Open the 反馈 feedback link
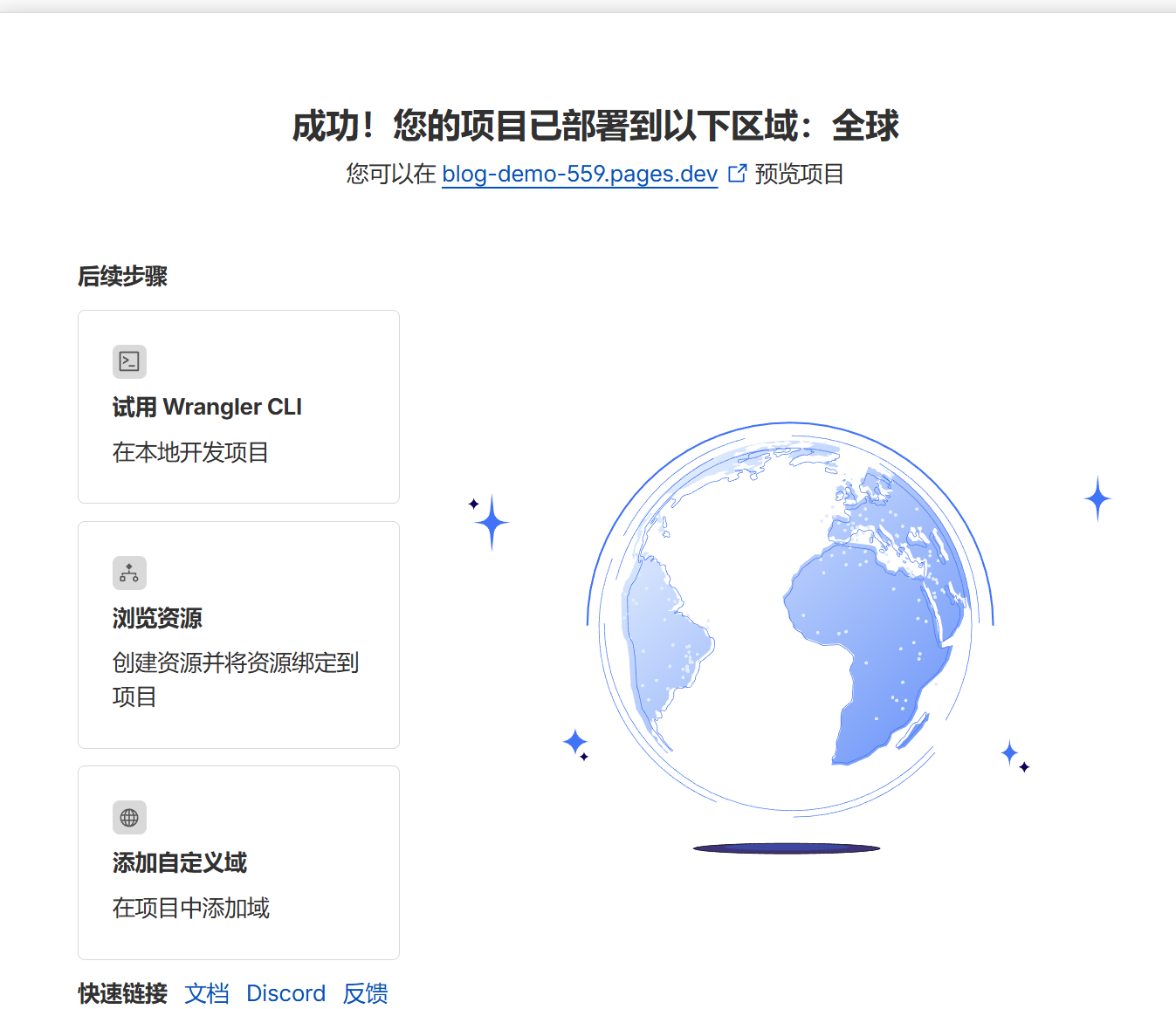The image size is (1176, 1009). point(365,993)
